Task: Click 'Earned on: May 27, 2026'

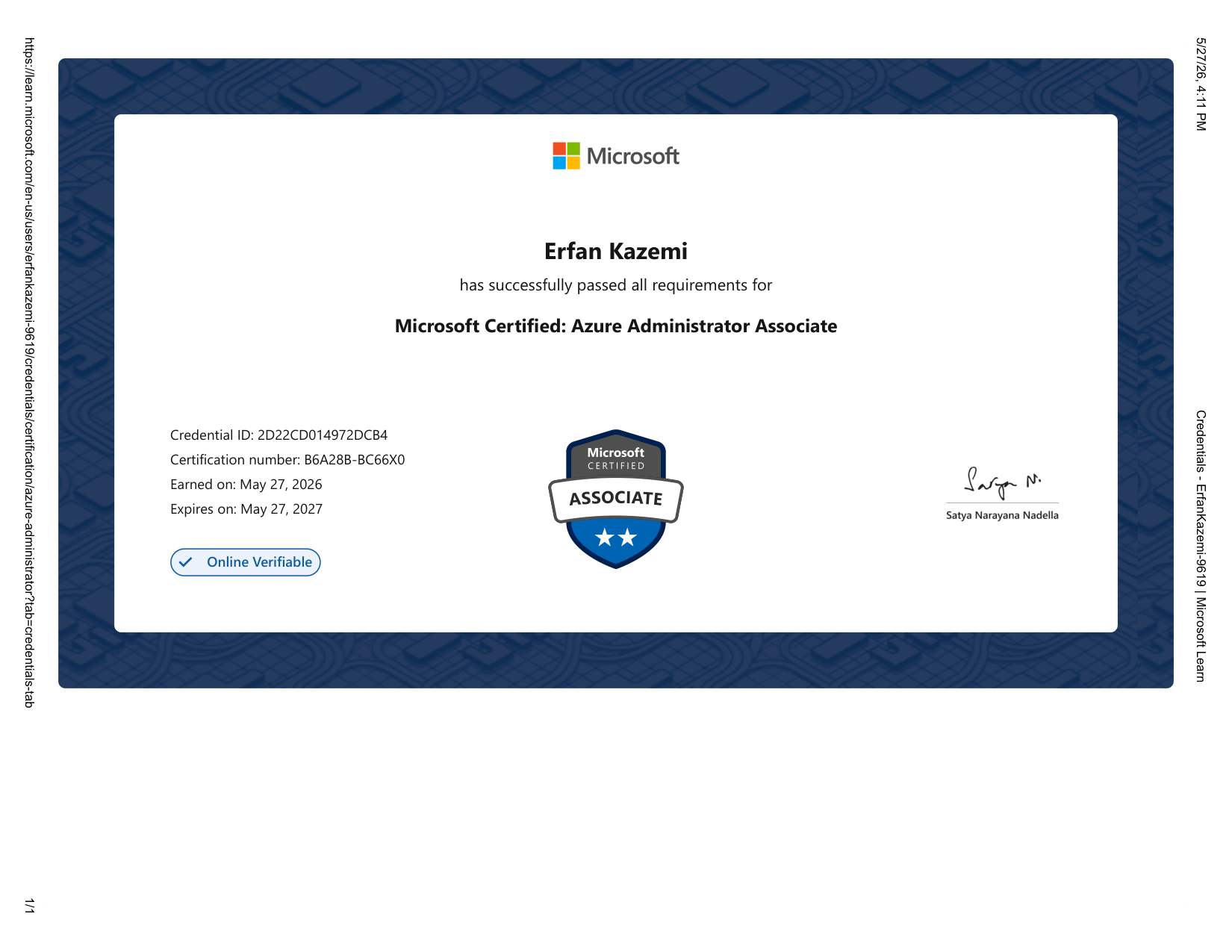Action: tap(246, 485)
